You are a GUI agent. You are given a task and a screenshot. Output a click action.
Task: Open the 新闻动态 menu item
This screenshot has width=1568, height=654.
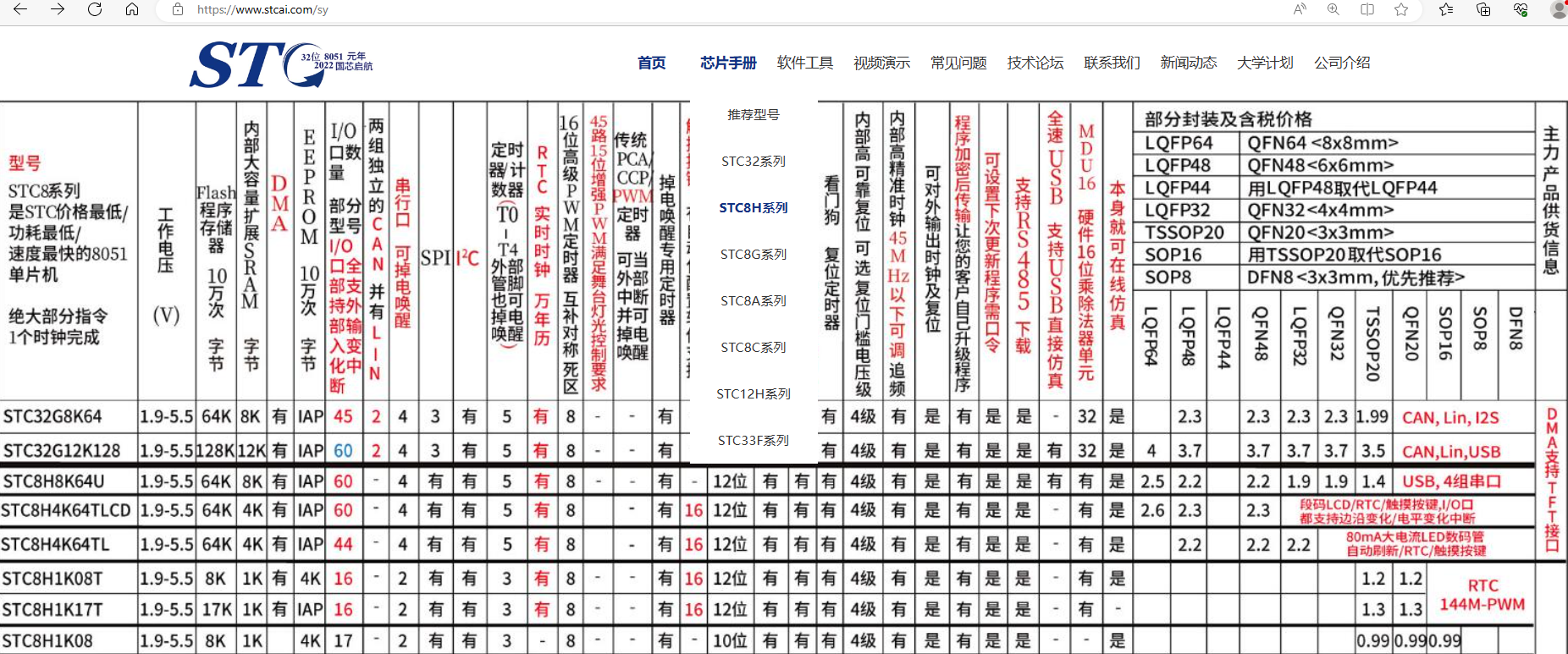1189,63
